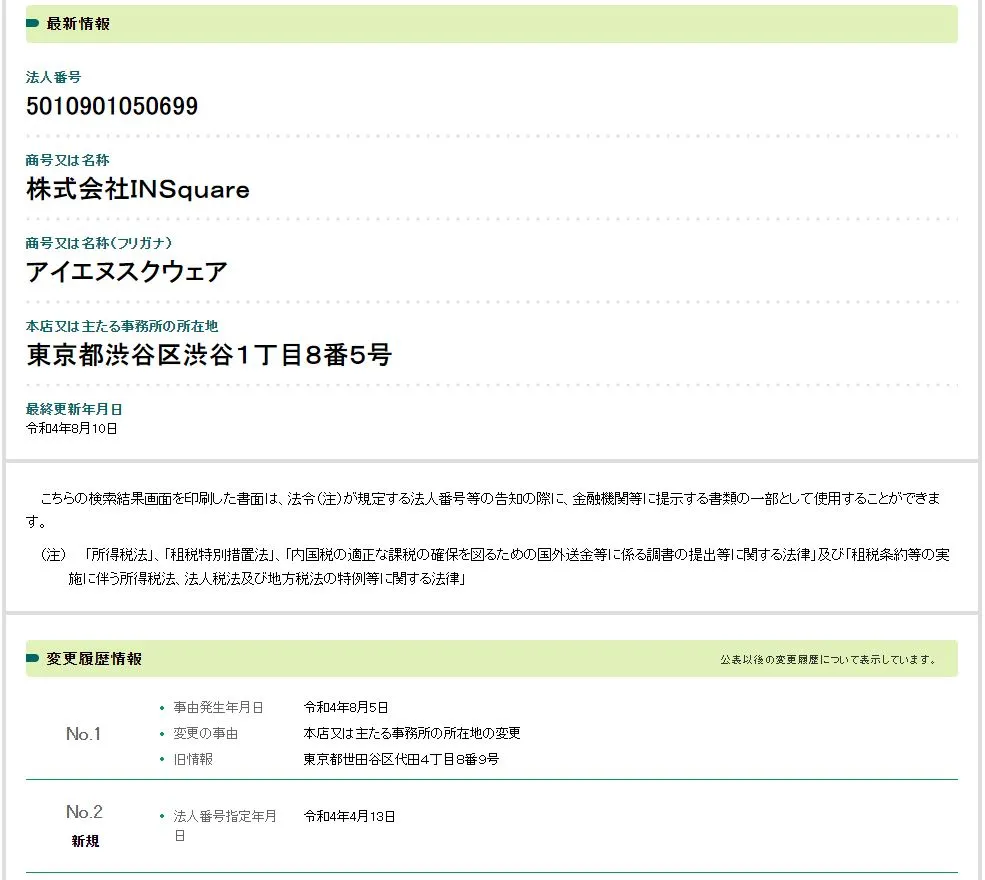Screen dimensions: 985x880
Task: Click the 旧情報 label
Action: (x=193, y=759)
